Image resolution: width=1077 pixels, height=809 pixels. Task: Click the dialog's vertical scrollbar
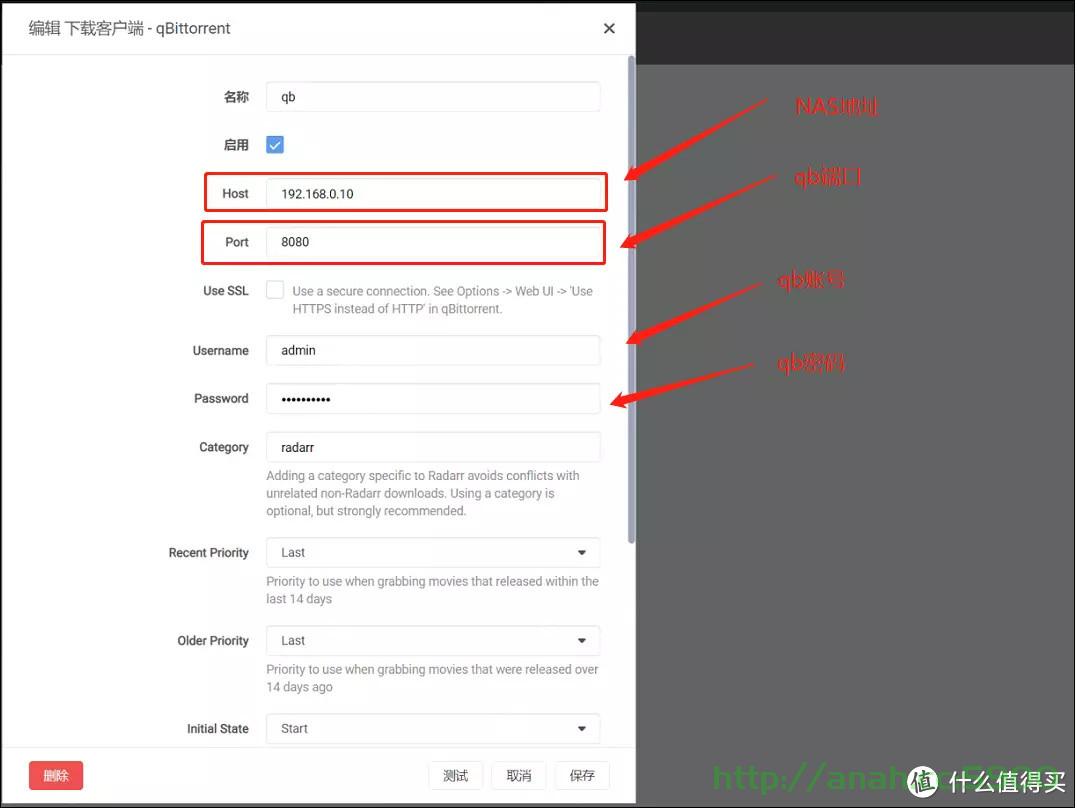point(631,299)
